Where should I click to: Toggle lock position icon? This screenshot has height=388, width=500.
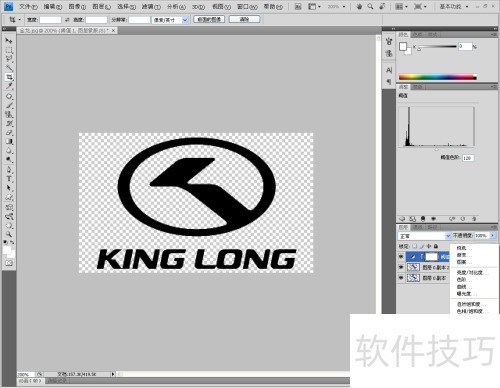pos(429,246)
